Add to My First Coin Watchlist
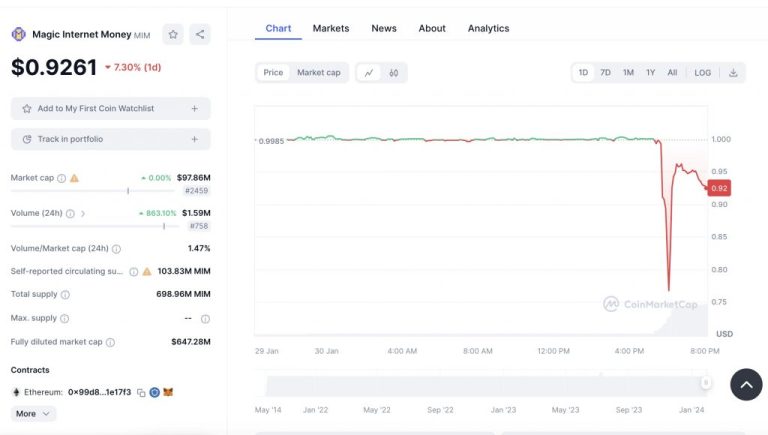The image size is (768, 435). coord(111,108)
